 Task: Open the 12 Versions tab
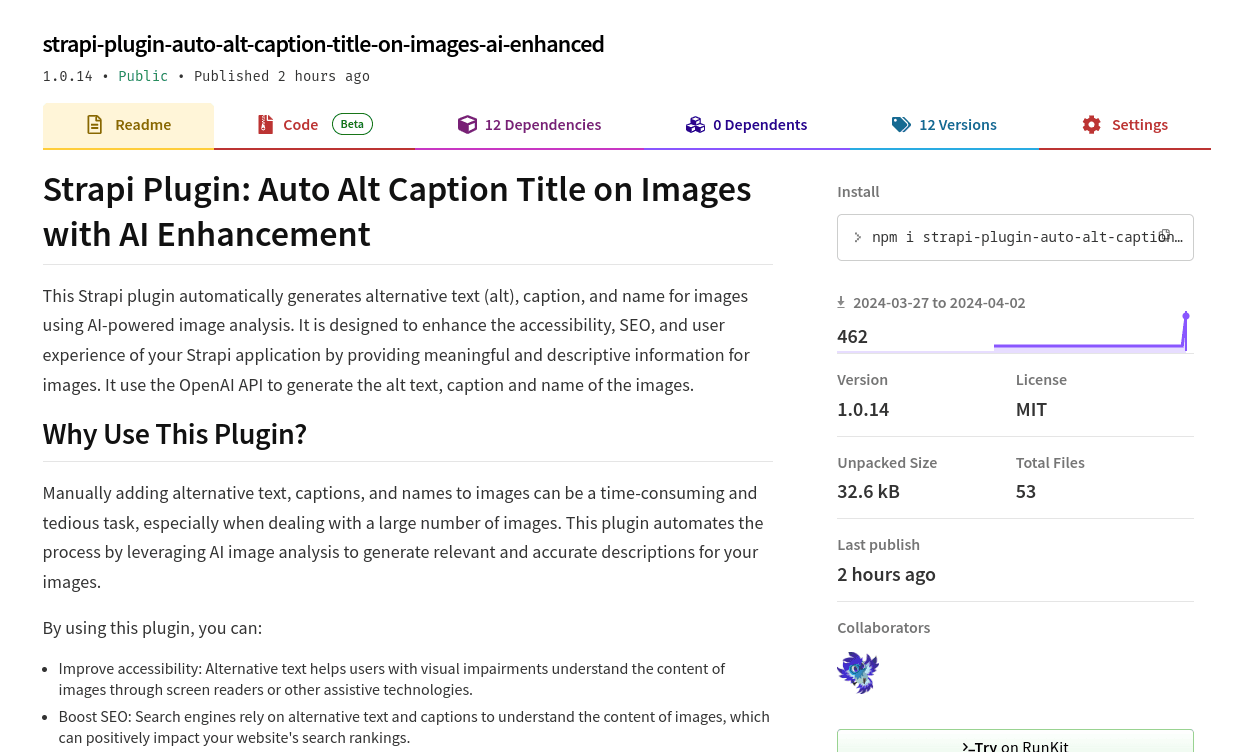(944, 125)
